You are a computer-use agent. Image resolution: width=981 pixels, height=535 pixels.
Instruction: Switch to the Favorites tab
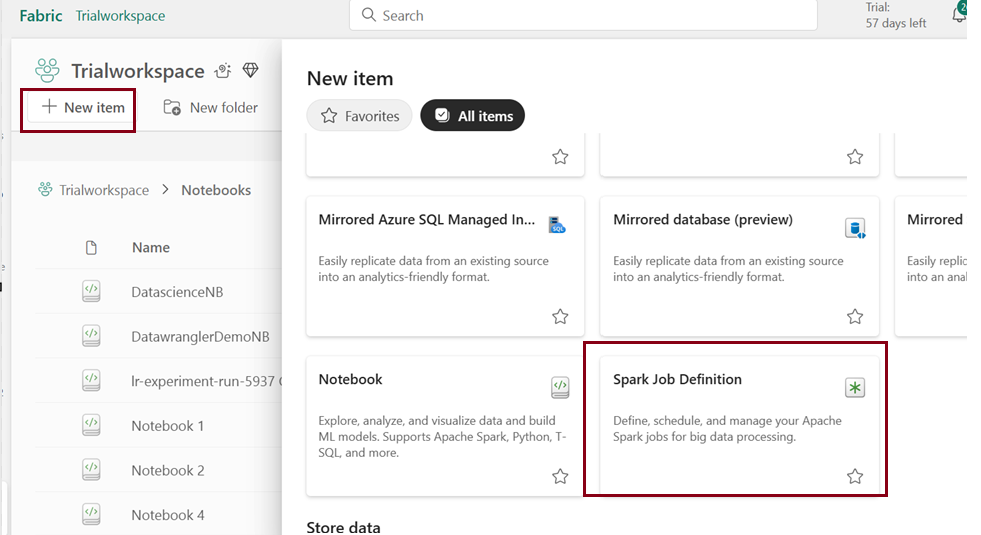(359, 116)
